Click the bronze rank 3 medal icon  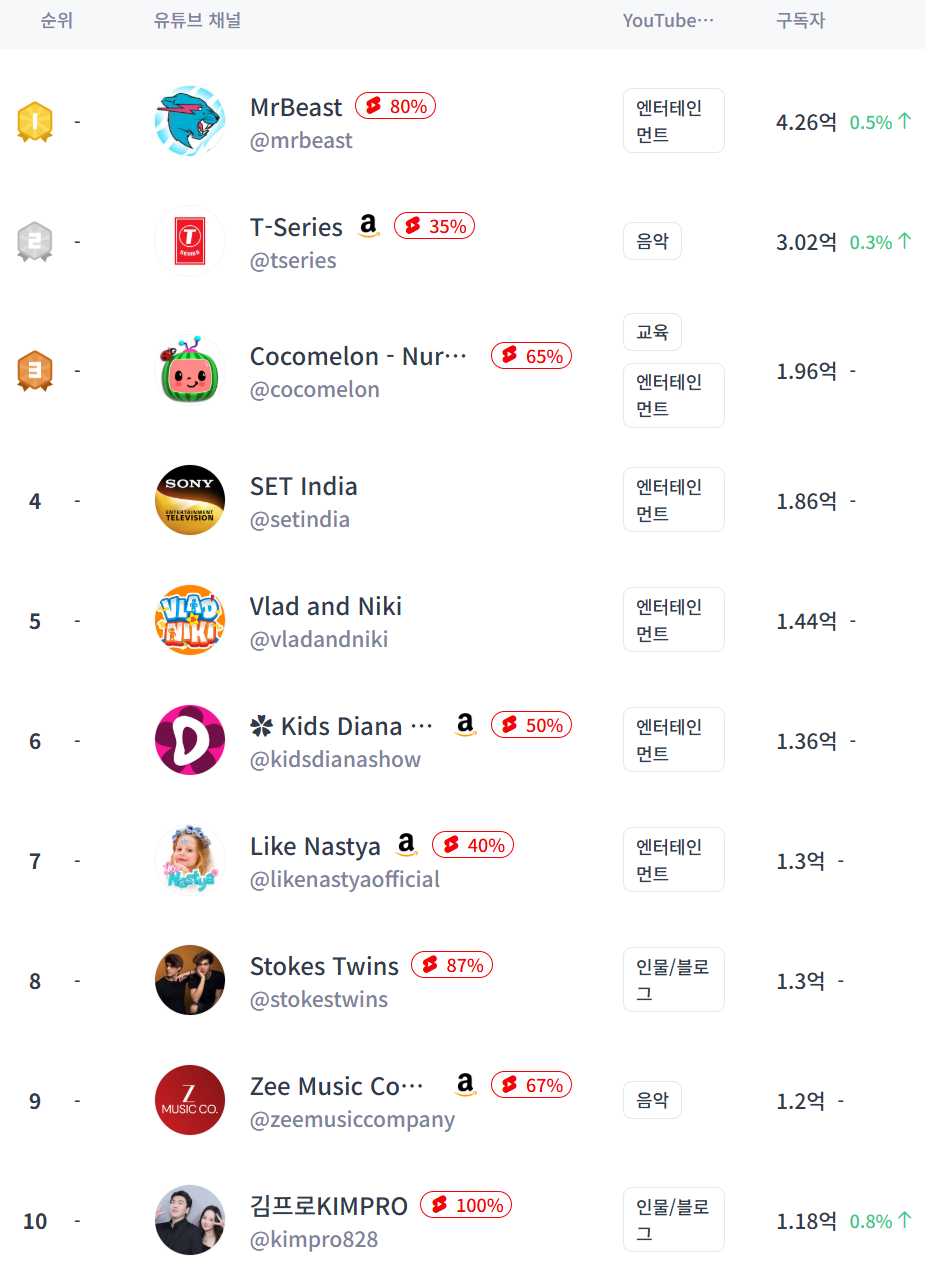click(35, 370)
